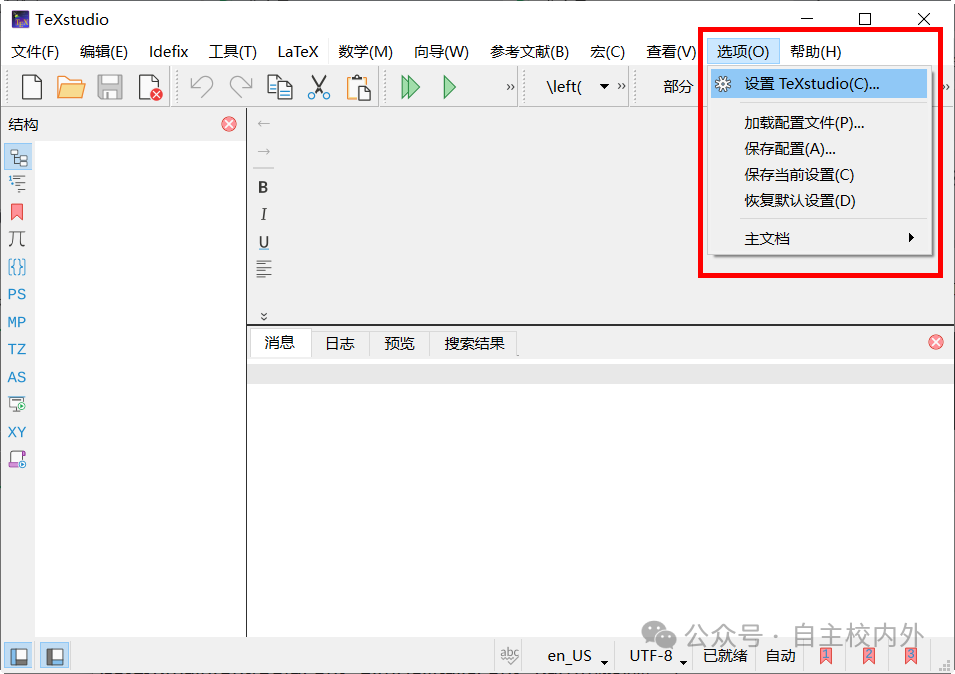Image resolution: width=955 pixels, height=674 pixels.
Task: Compile with the single green arrow
Action: tap(449, 87)
